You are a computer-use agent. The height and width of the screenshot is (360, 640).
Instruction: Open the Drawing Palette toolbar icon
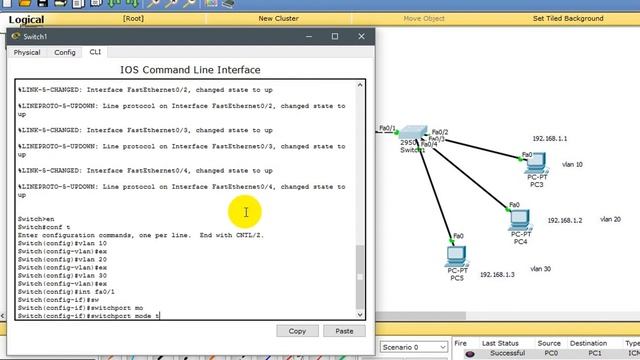211,4
